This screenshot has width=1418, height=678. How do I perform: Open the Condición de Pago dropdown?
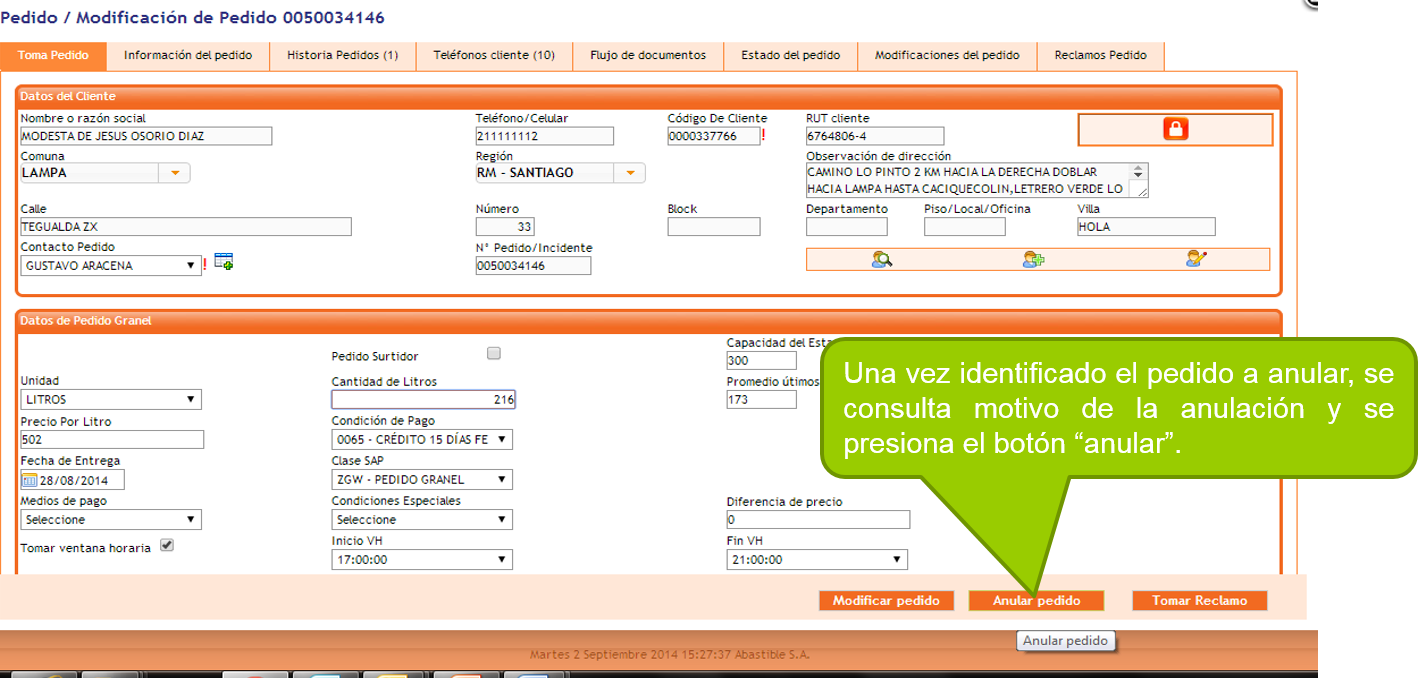click(422, 440)
